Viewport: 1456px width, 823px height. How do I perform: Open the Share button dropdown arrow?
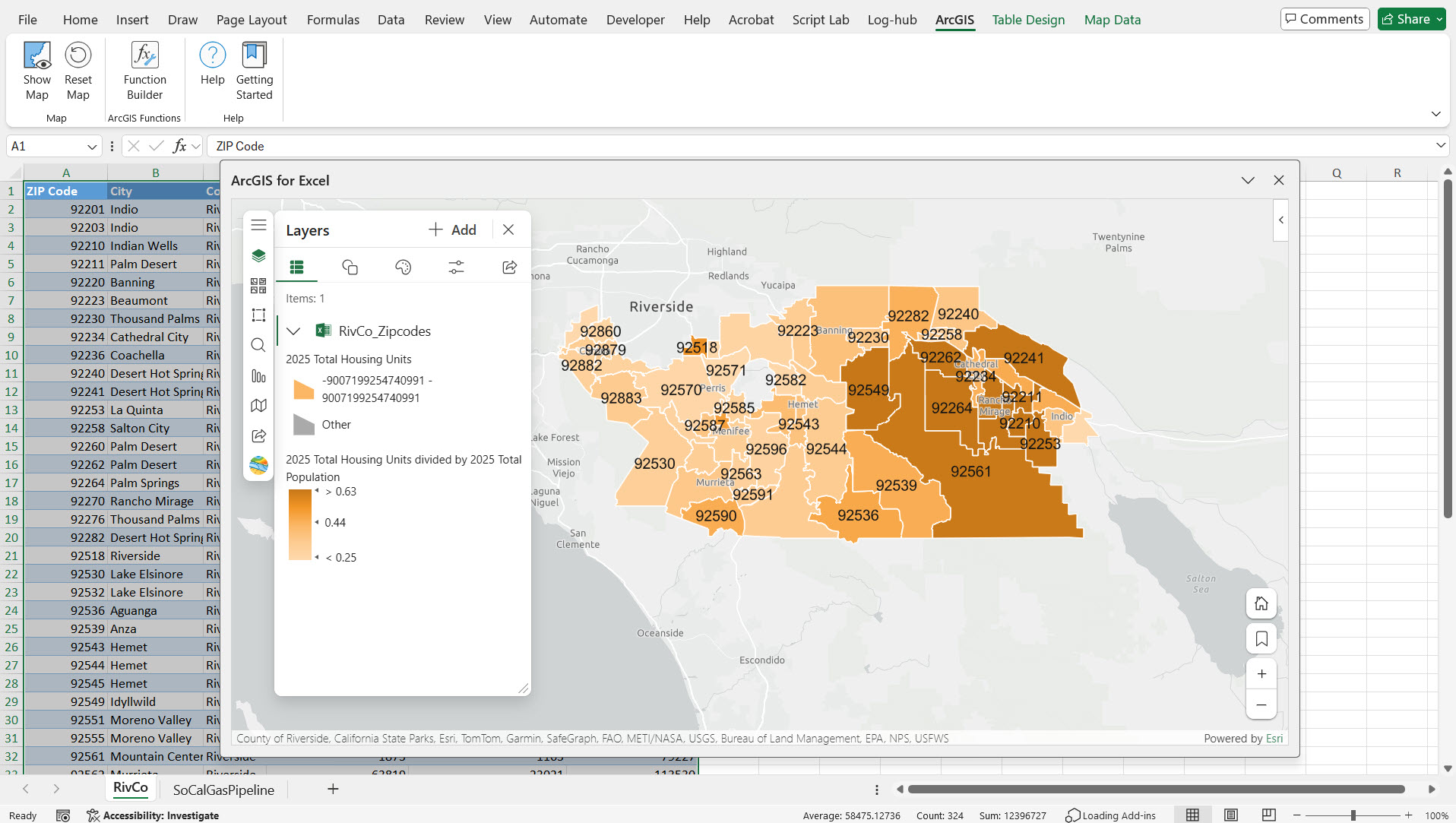1439,19
